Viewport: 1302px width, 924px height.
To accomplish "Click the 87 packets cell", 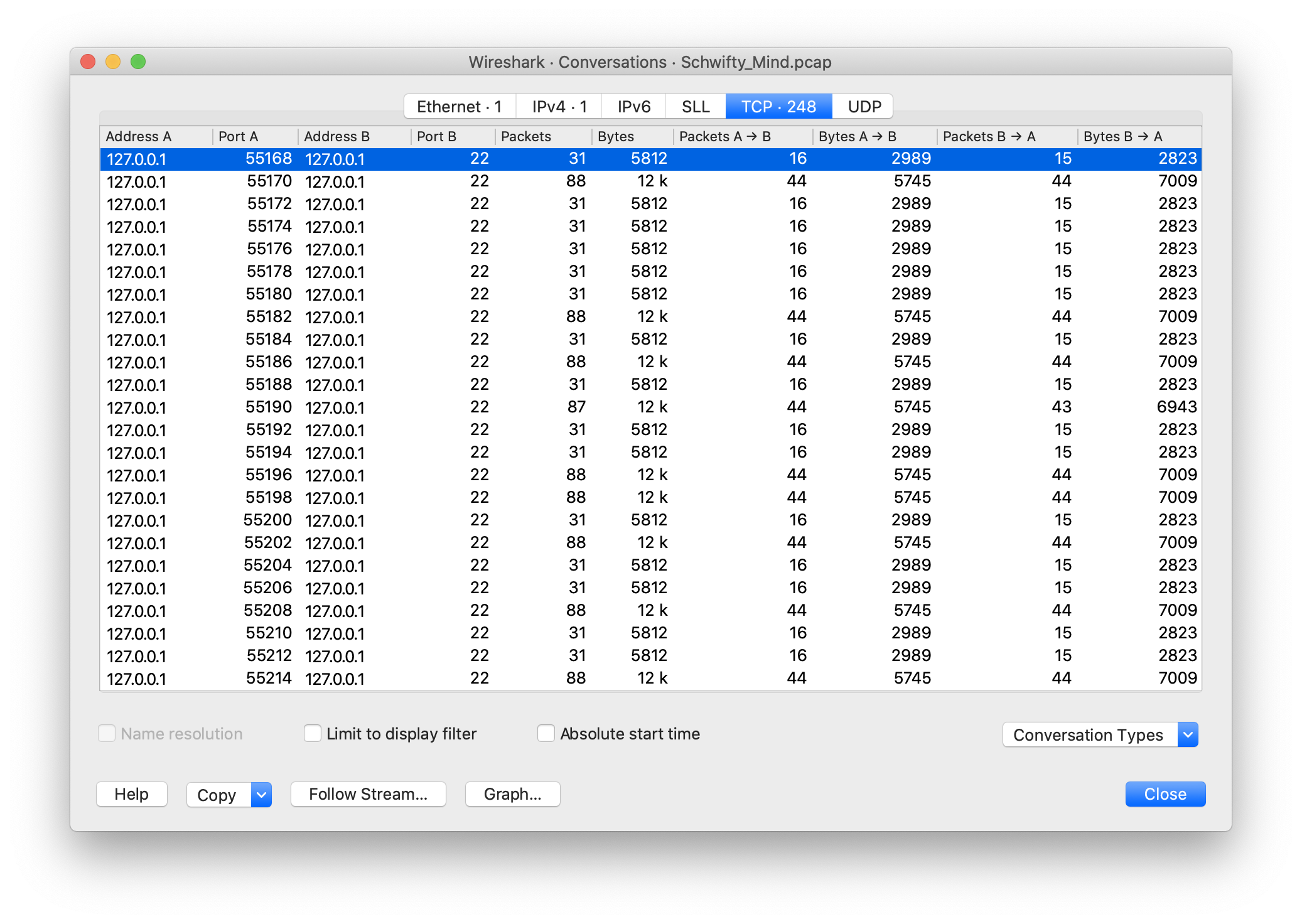I will pos(576,407).
